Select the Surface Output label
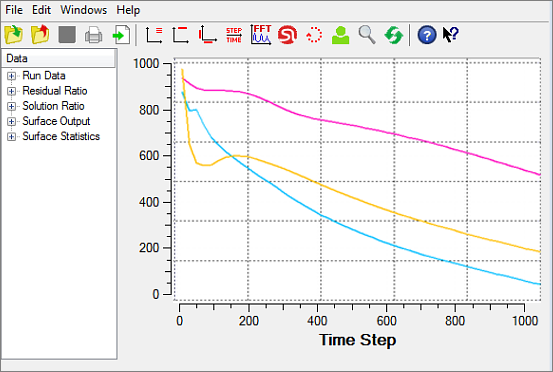 click(x=56, y=121)
